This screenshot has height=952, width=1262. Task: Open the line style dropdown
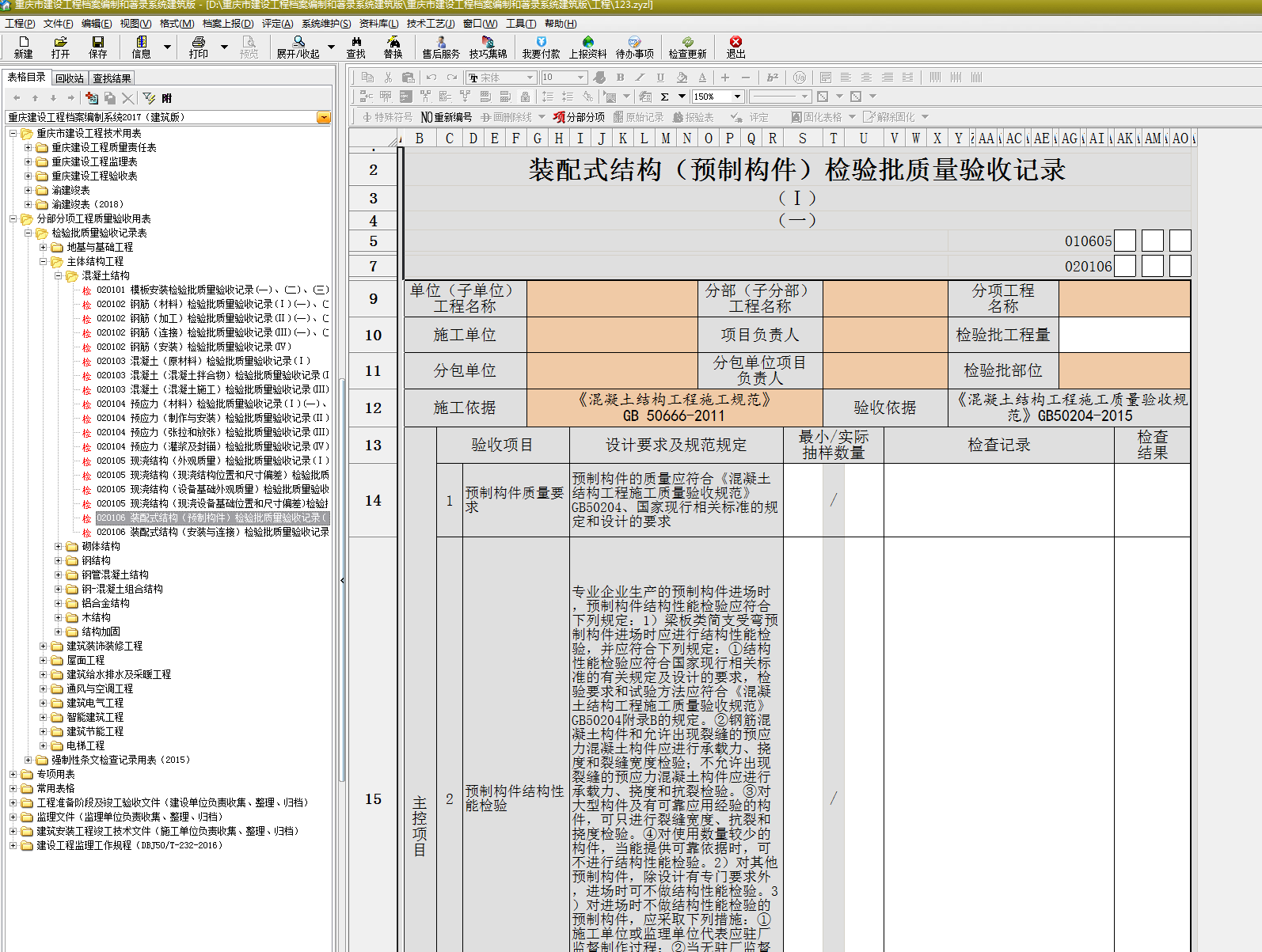click(x=804, y=97)
